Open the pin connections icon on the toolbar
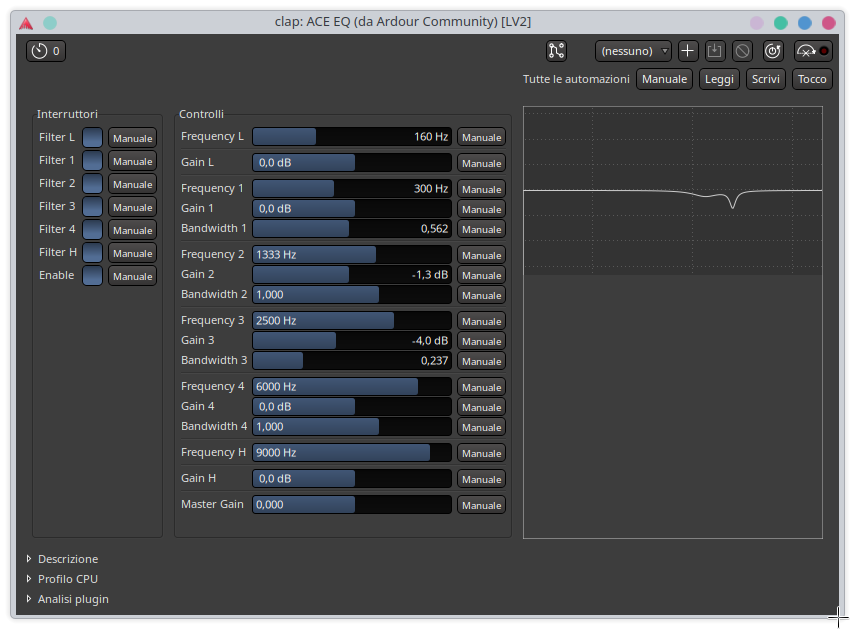855x629 pixels. 557,50
